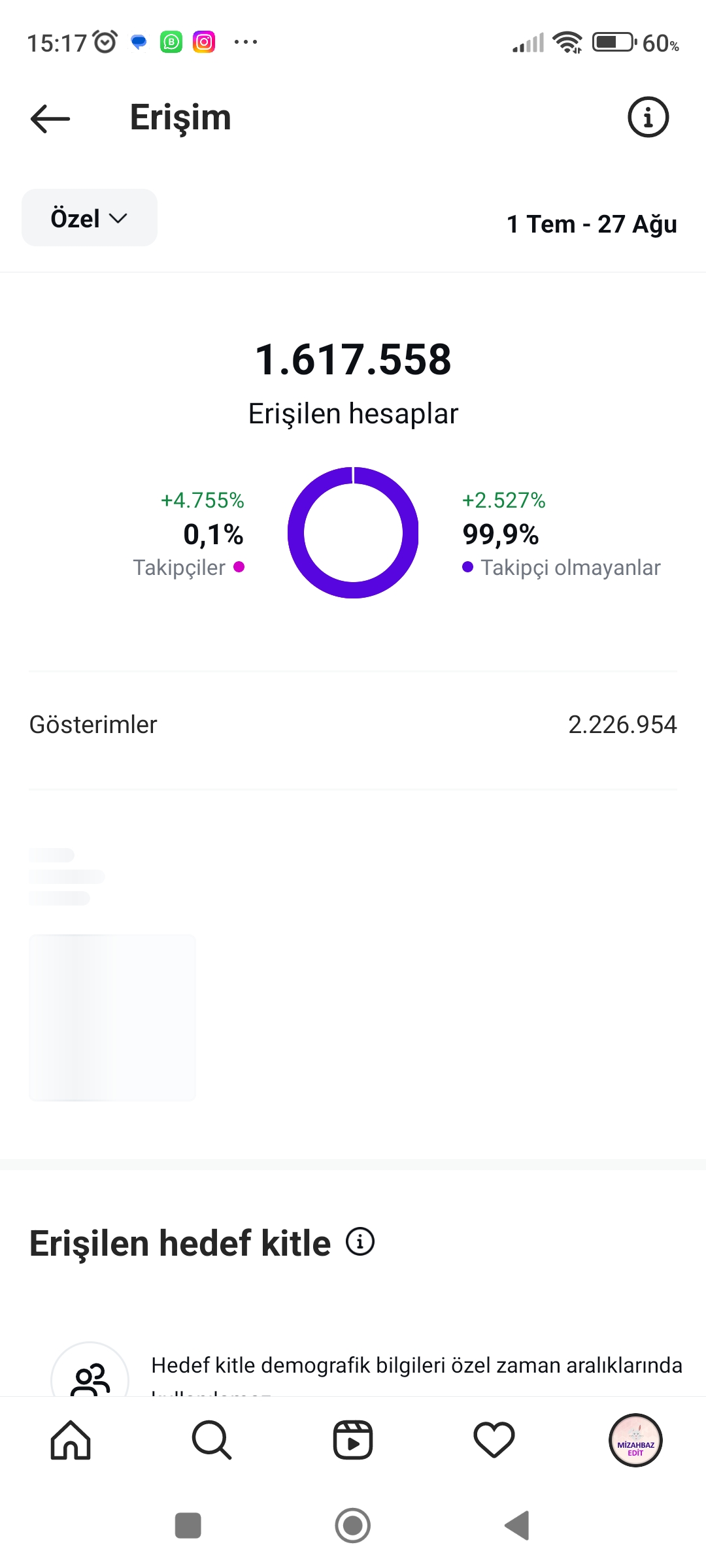Open the 1 Tem - 27 Ağu date range
The image size is (706, 1568).
(x=592, y=224)
